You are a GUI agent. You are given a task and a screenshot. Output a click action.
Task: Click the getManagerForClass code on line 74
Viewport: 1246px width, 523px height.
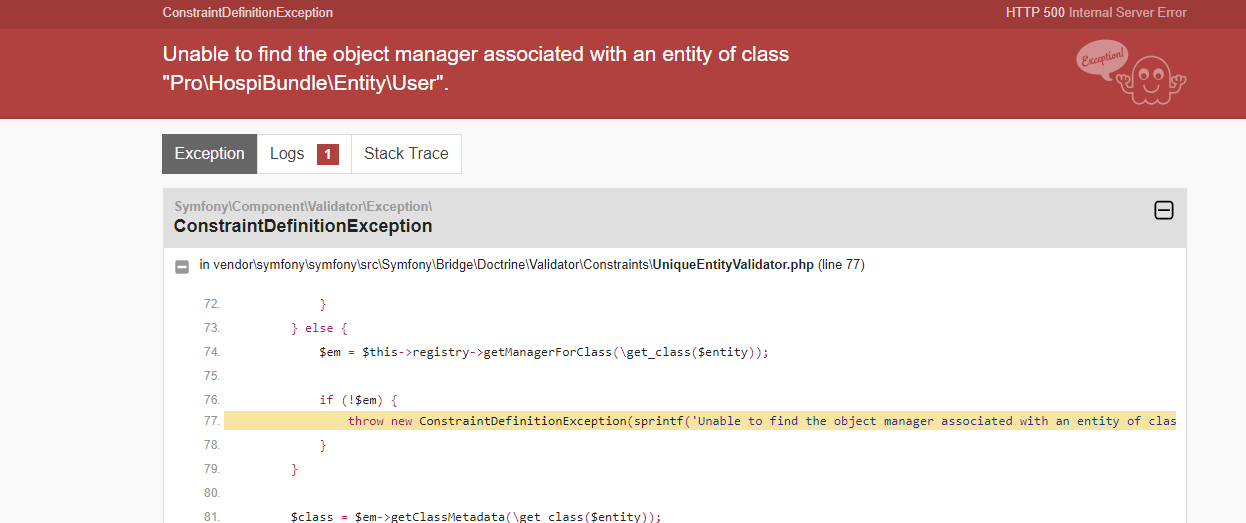547,352
